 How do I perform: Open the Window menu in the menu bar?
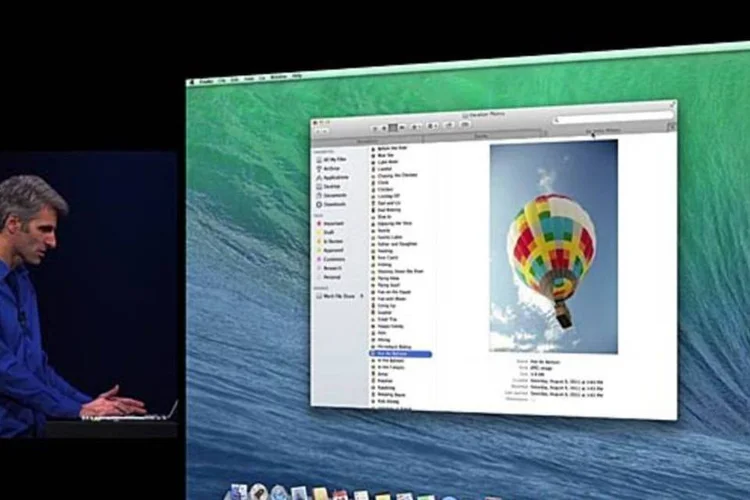tap(278, 77)
